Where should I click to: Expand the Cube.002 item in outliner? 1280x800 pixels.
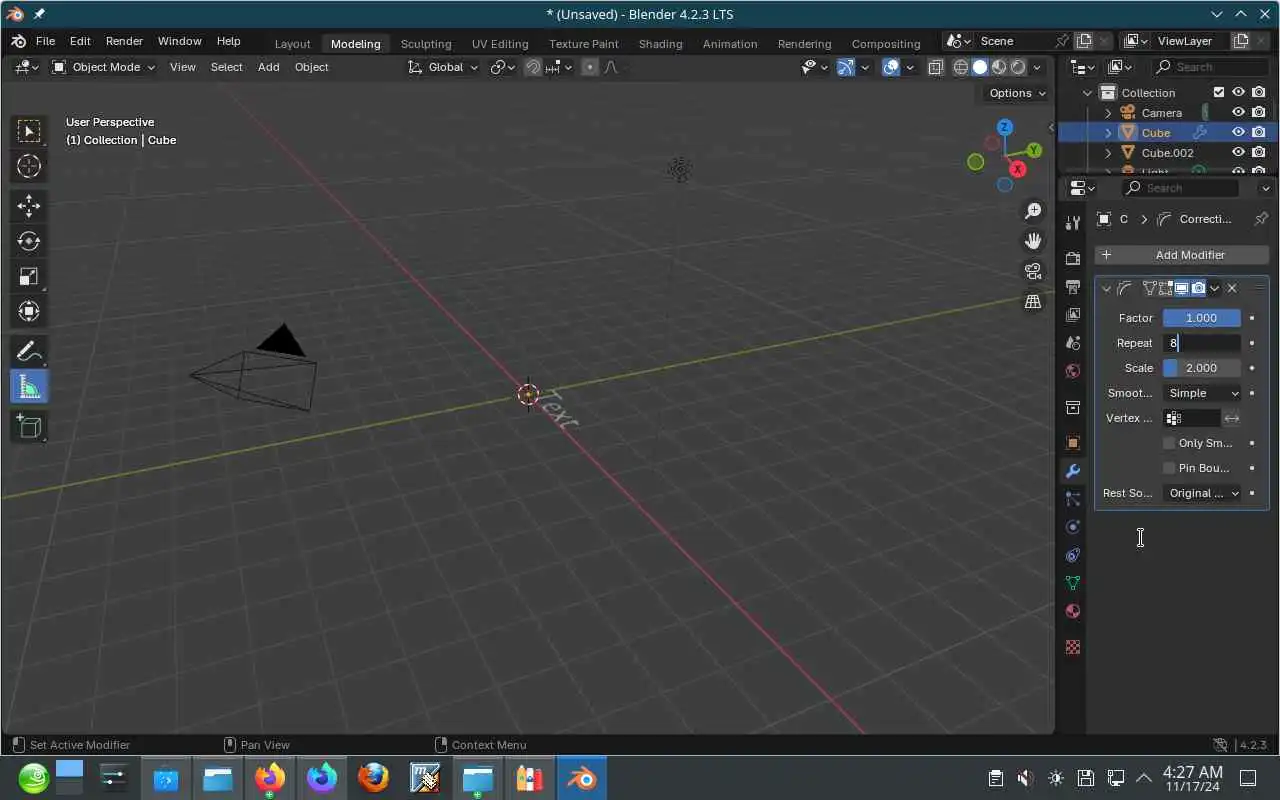(x=1108, y=153)
